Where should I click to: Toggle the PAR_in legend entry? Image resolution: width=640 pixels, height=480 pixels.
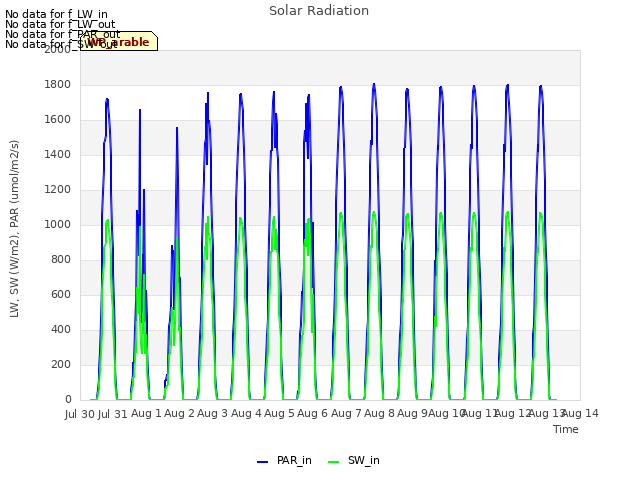pos(284,460)
